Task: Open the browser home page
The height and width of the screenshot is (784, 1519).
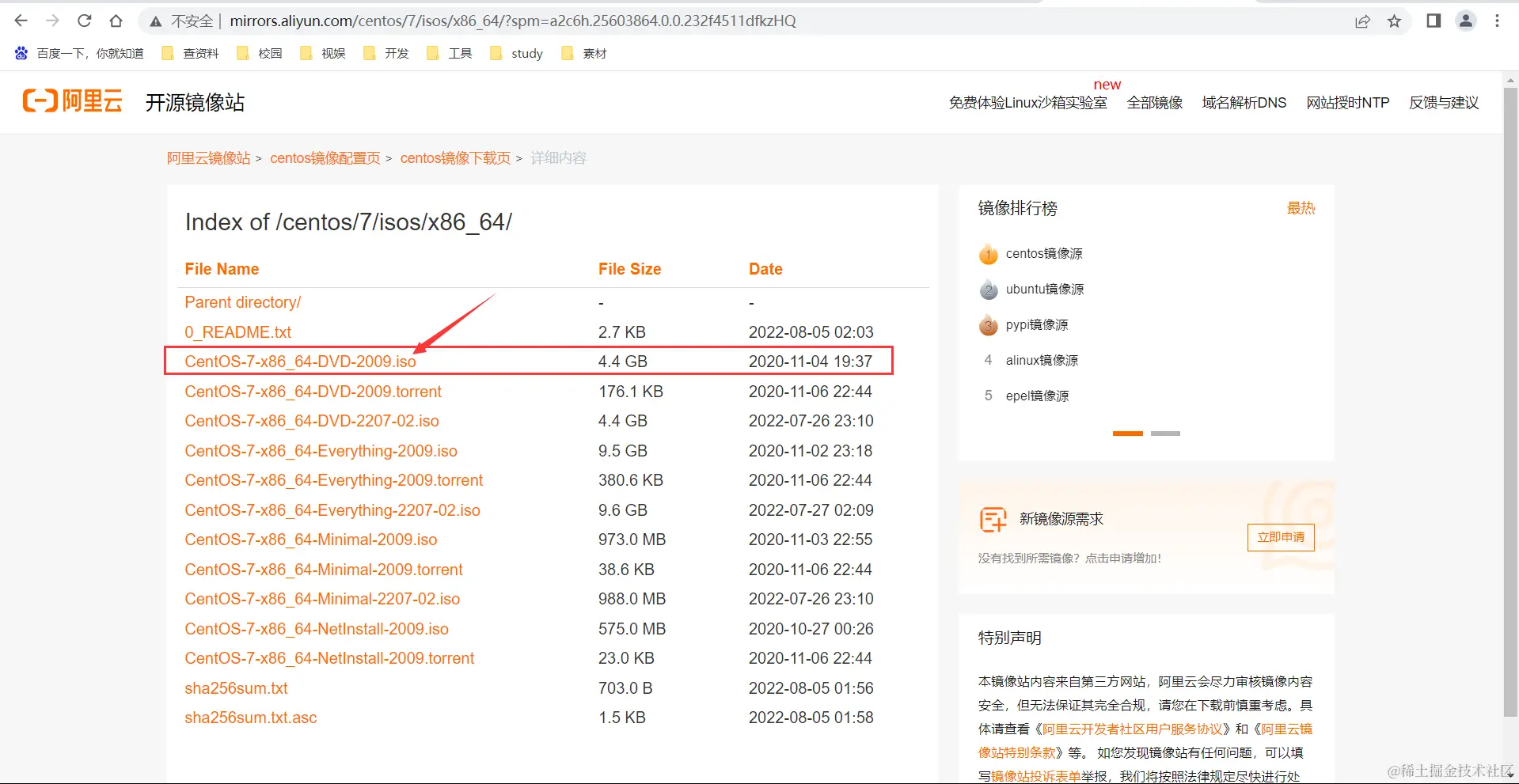Action: [x=116, y=21]
